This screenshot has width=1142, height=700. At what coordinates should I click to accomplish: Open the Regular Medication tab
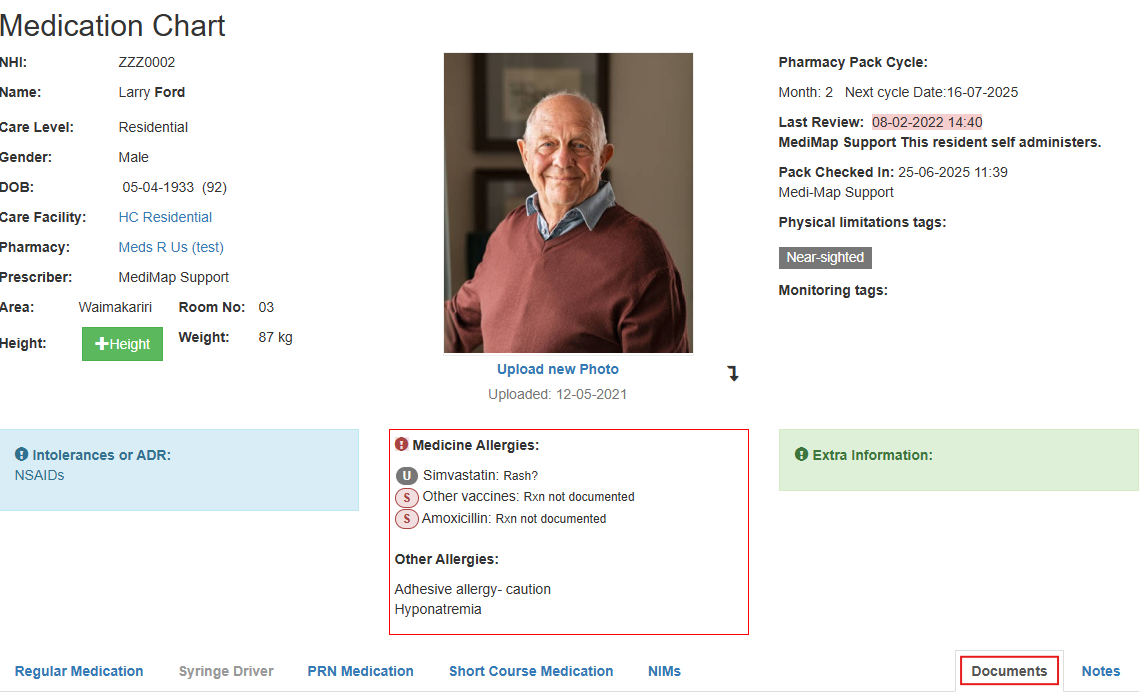[x=79, y=671]
